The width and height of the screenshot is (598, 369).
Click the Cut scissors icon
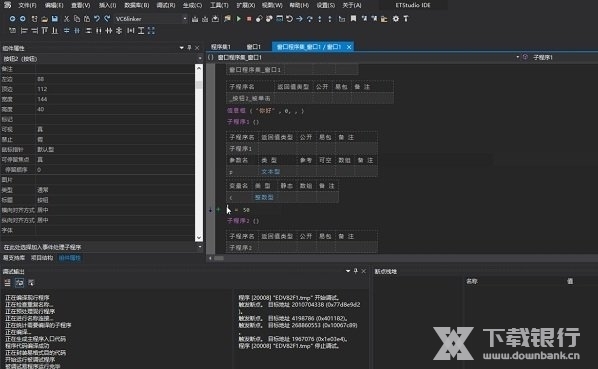pyautogui.click(x=67, y=19)
